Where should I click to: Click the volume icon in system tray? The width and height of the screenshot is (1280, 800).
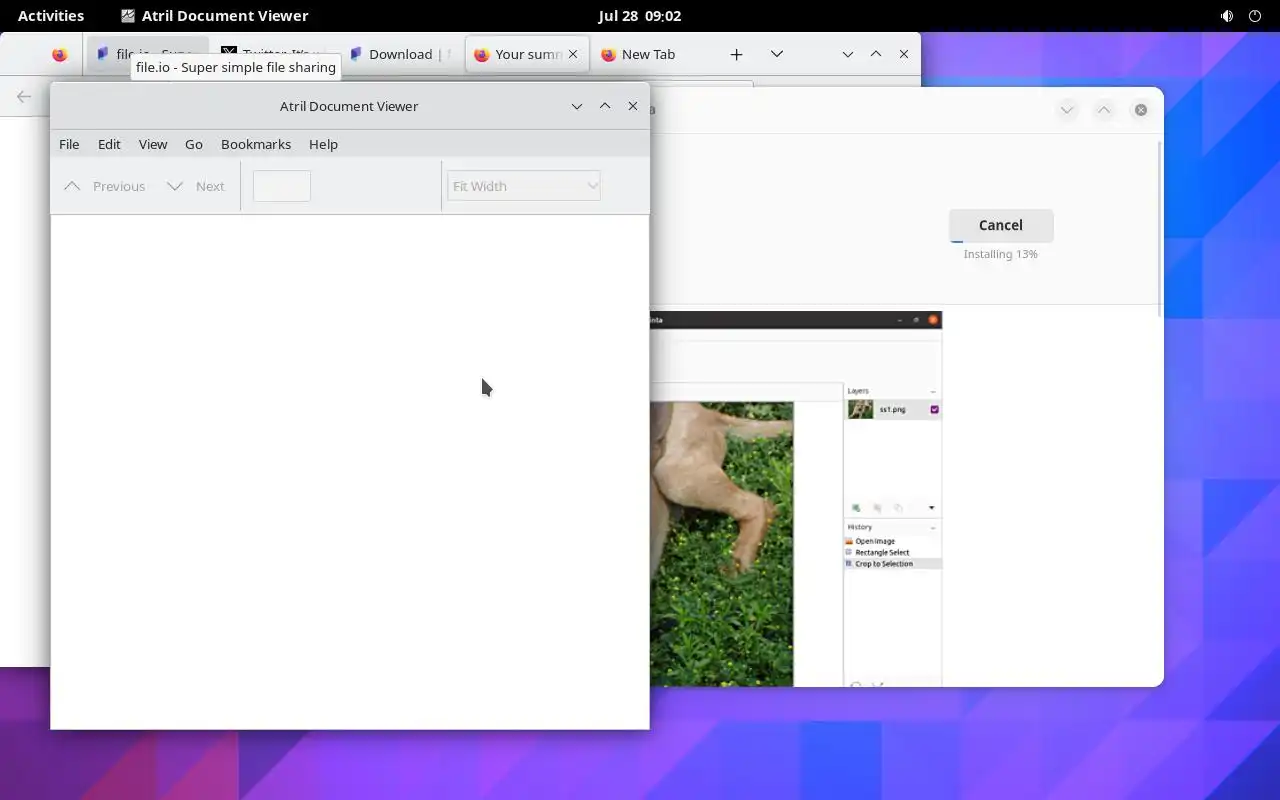[1227, 16]
